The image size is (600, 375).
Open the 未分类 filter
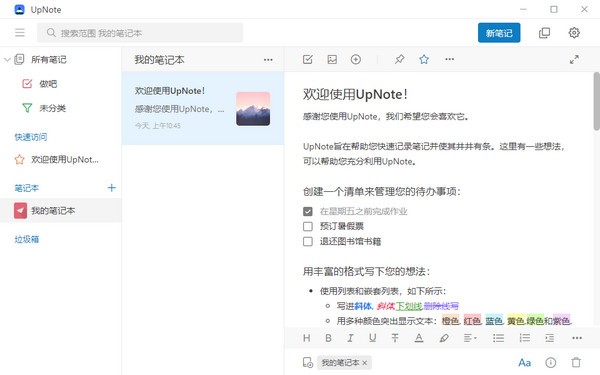[x=52, y=108]
